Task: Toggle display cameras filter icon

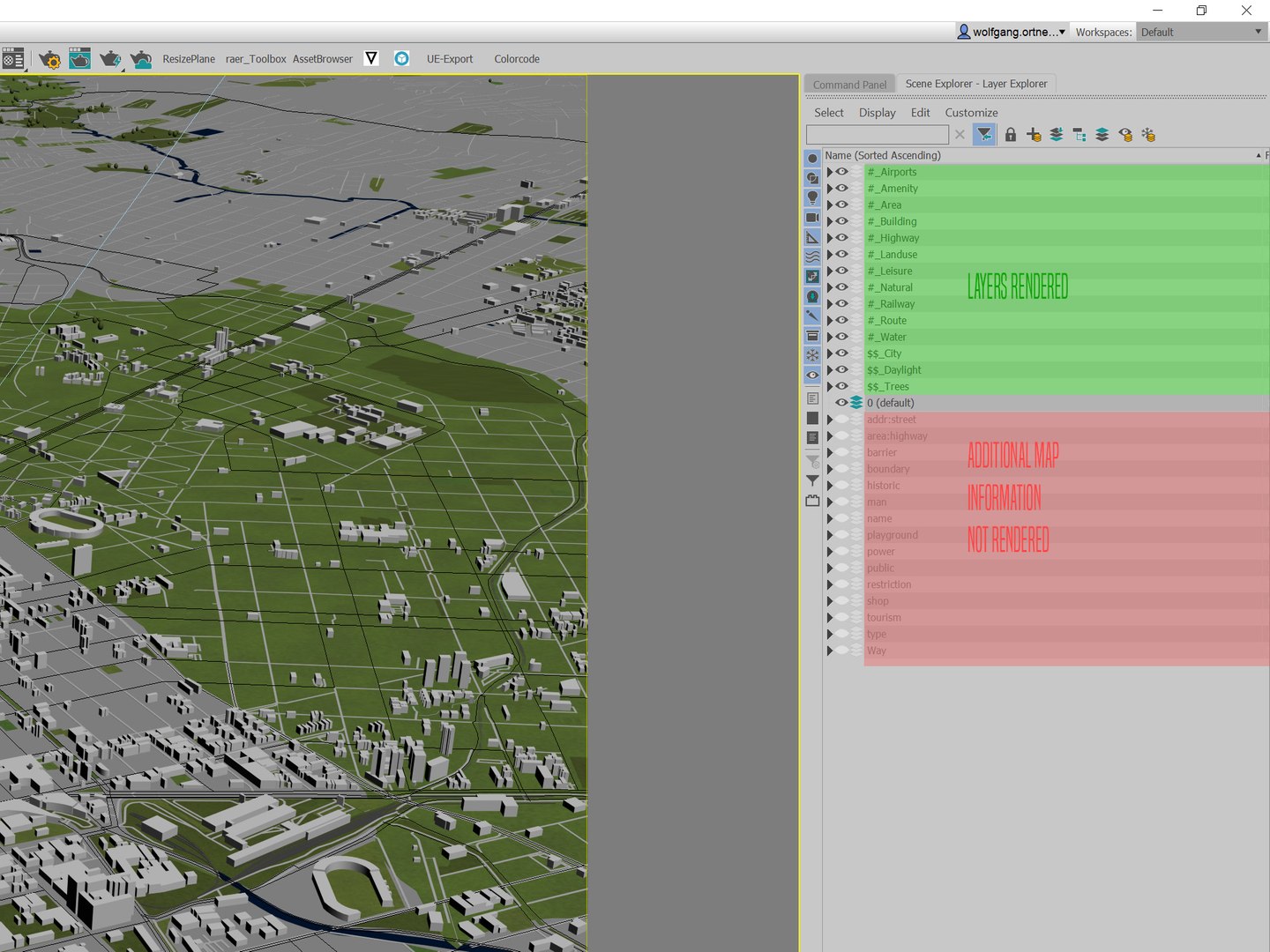Action: tap(812, 218)
